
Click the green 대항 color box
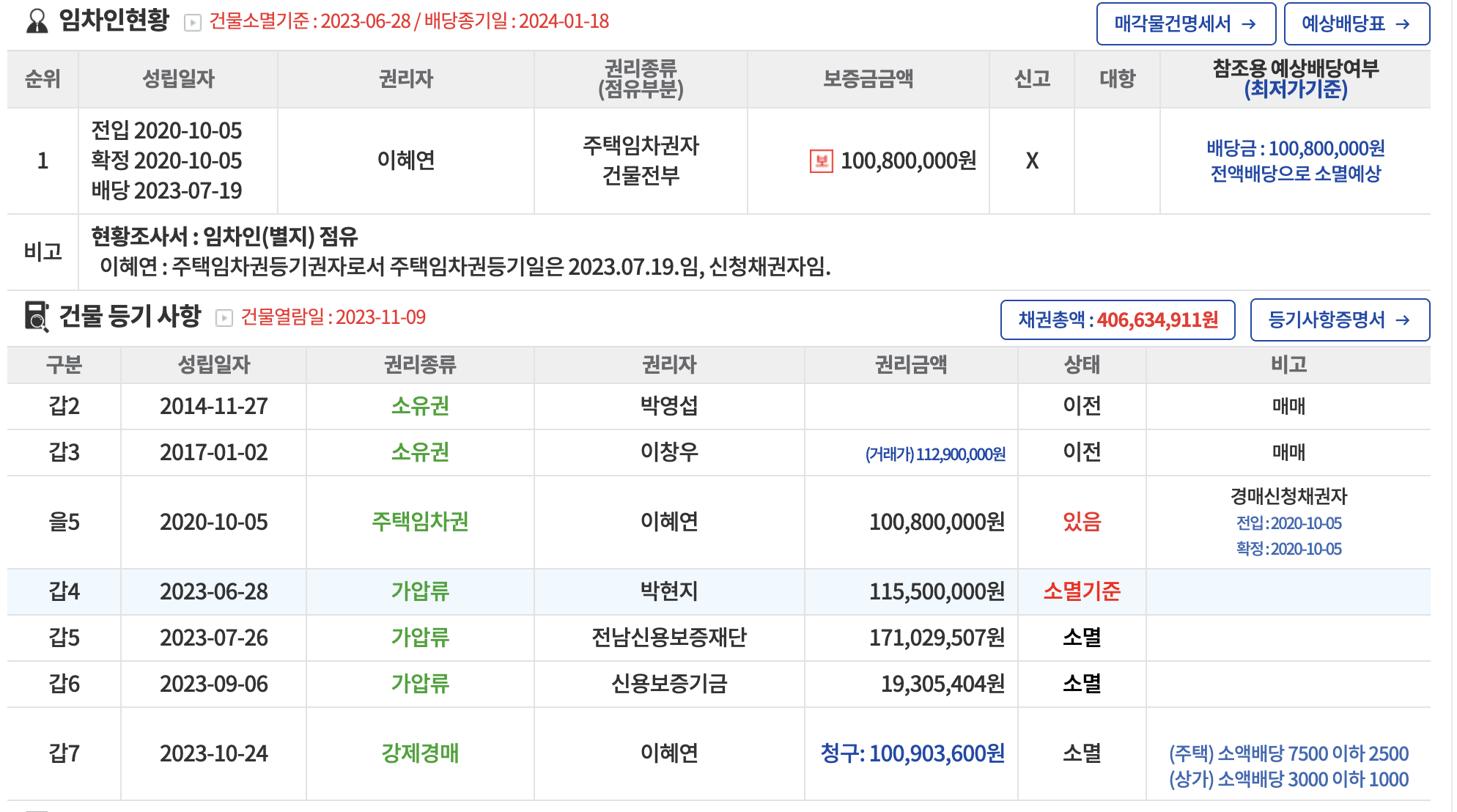point(1117,160)
